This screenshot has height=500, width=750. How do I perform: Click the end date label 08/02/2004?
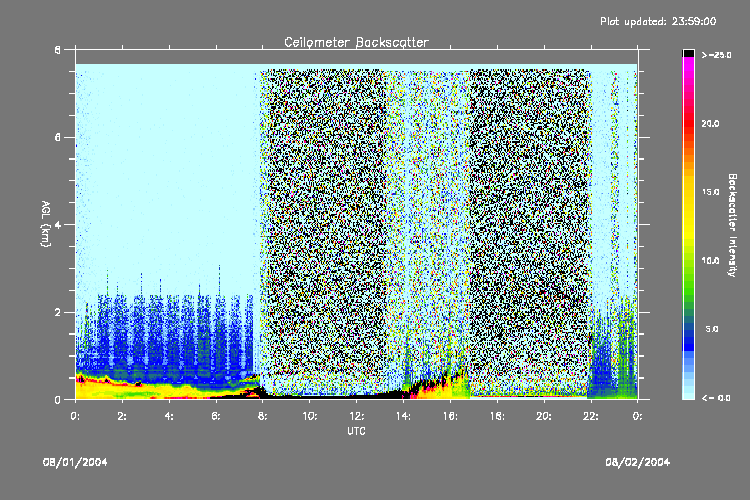coord(638,462)
